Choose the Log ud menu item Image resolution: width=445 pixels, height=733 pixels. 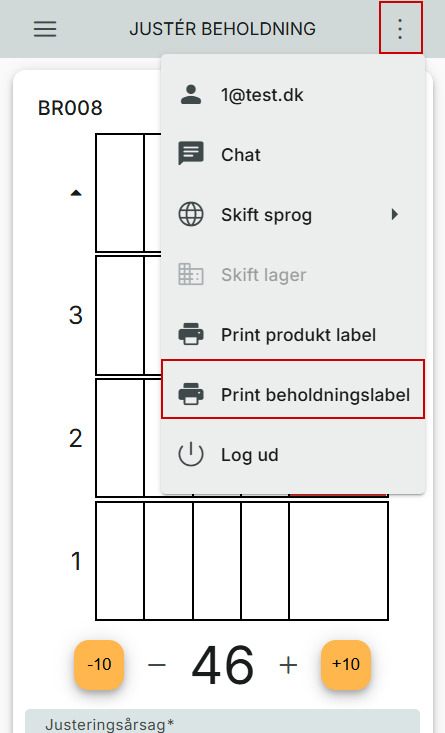(x=293, y=454)
